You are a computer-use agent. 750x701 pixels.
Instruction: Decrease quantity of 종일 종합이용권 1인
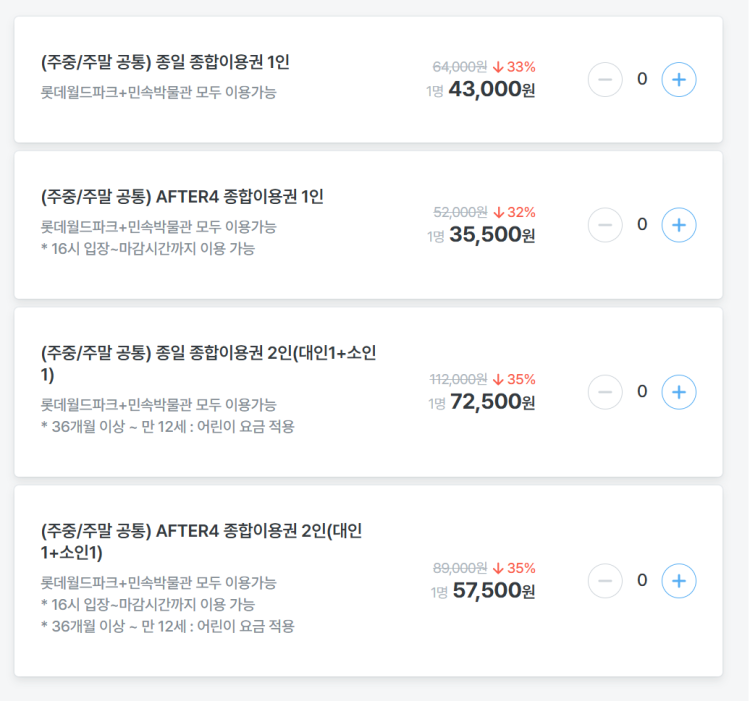(605, 79)
